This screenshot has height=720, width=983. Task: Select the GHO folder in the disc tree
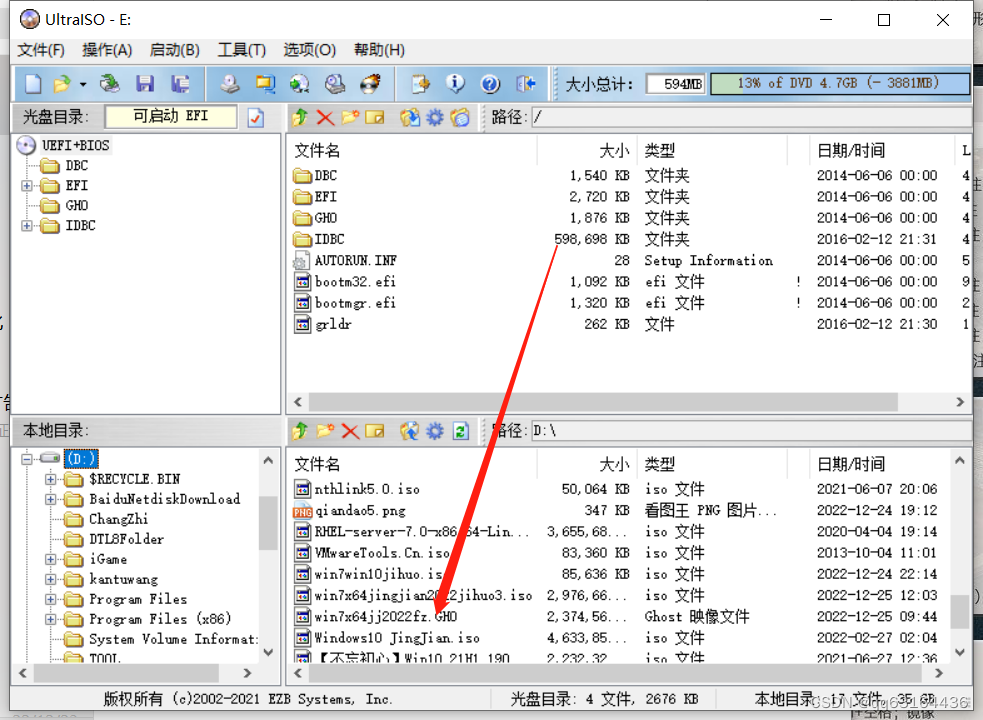pyautogui.click(x=76, y=206)
